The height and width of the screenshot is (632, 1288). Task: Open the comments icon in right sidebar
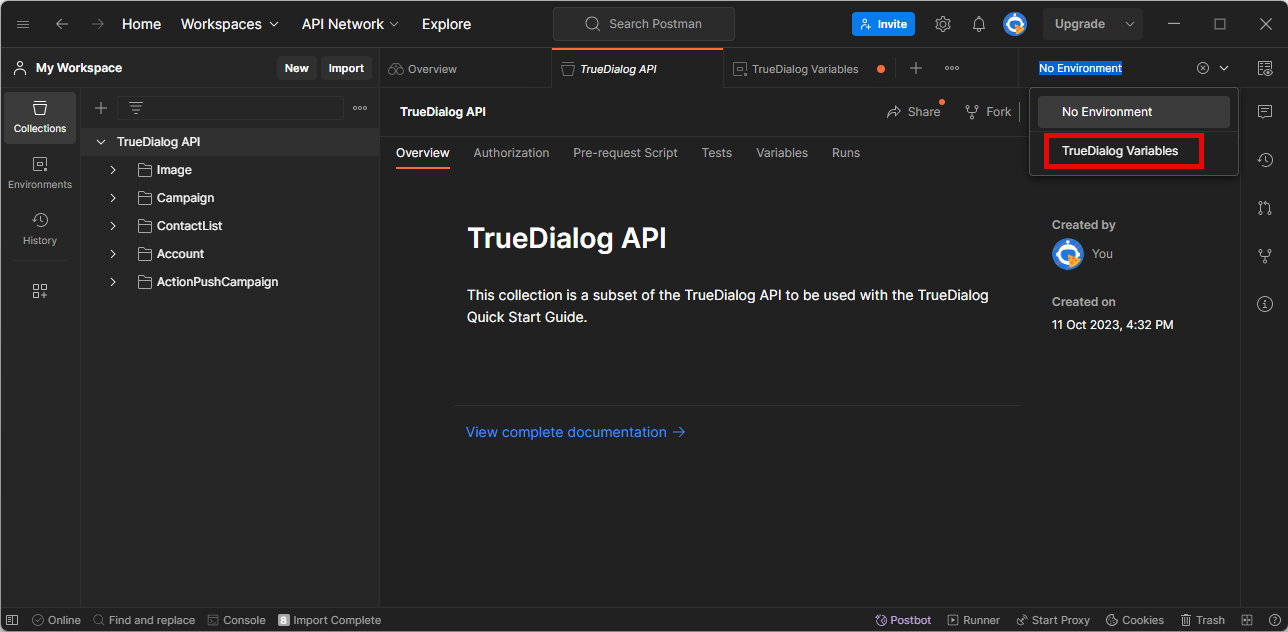1265,111
